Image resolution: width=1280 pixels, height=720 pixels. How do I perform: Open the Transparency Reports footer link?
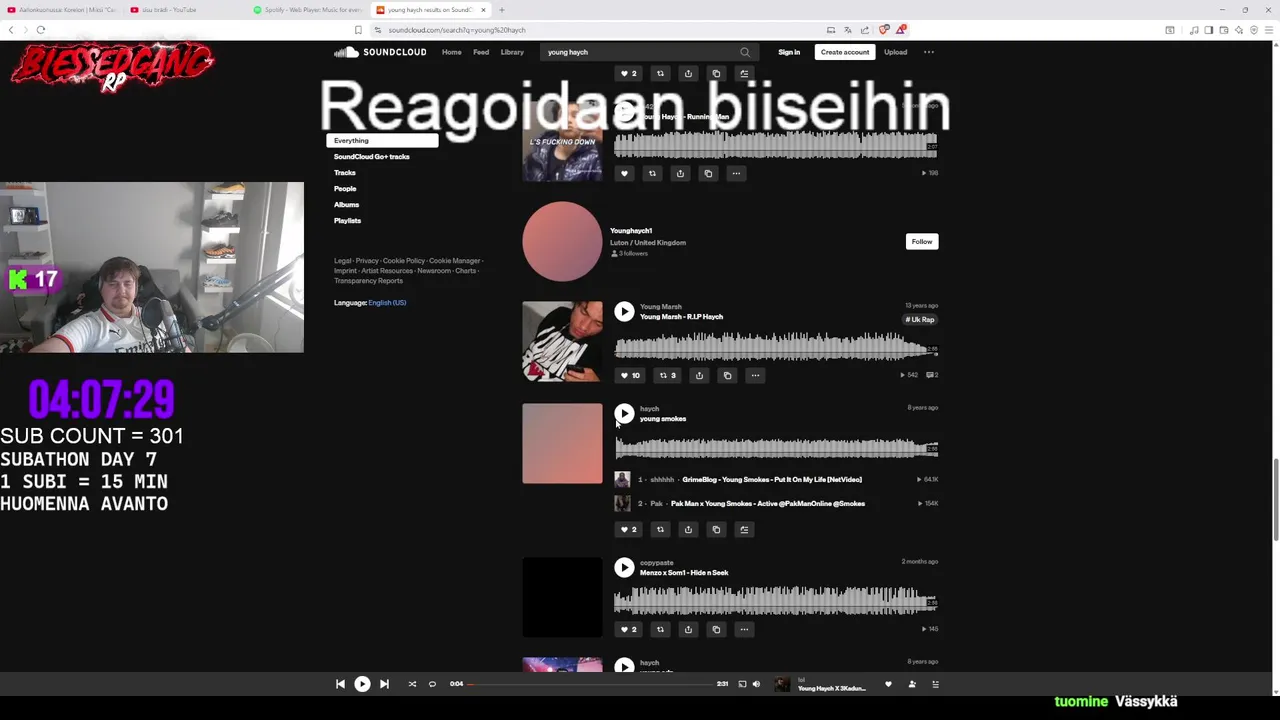point(368,281)
